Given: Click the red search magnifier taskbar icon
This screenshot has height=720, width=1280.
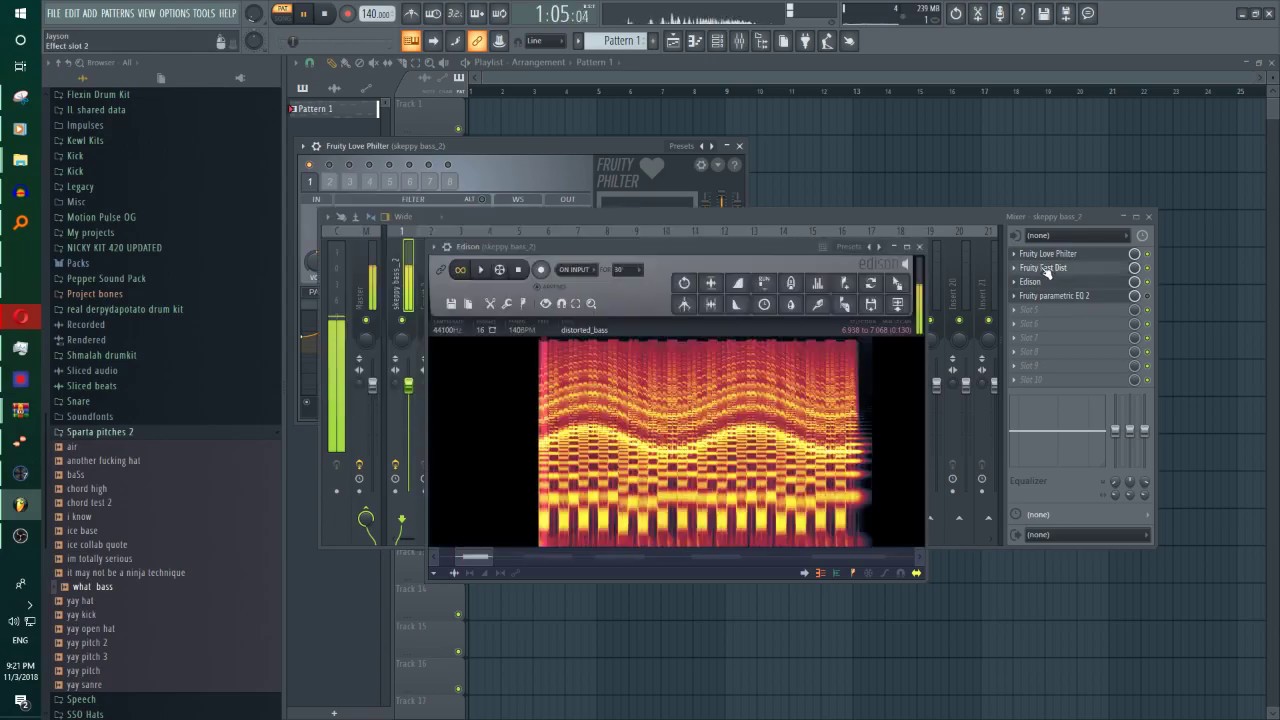Looking at the screenshot, I should 20,223.
